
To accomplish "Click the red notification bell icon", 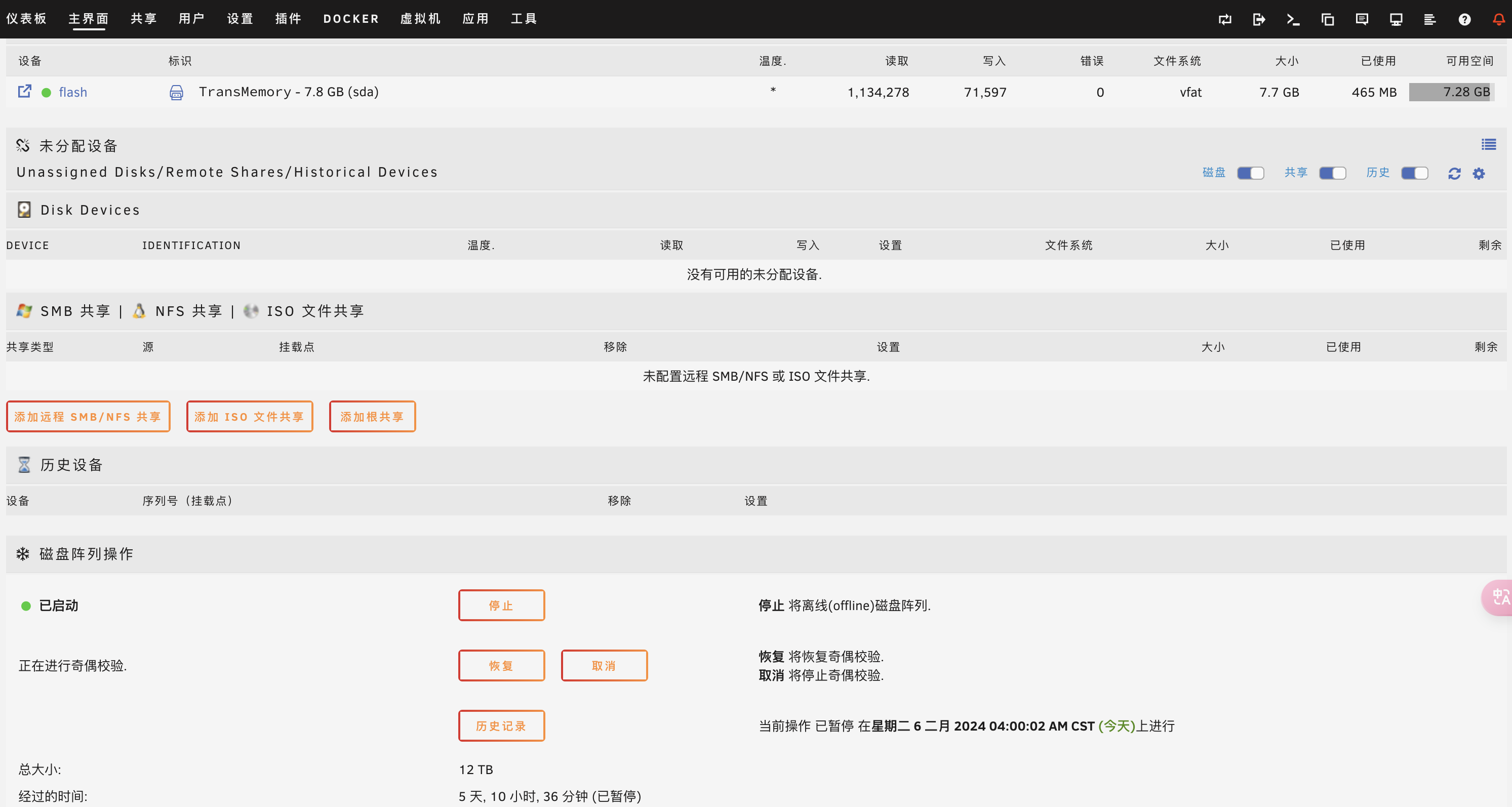I will (1498, 19).
